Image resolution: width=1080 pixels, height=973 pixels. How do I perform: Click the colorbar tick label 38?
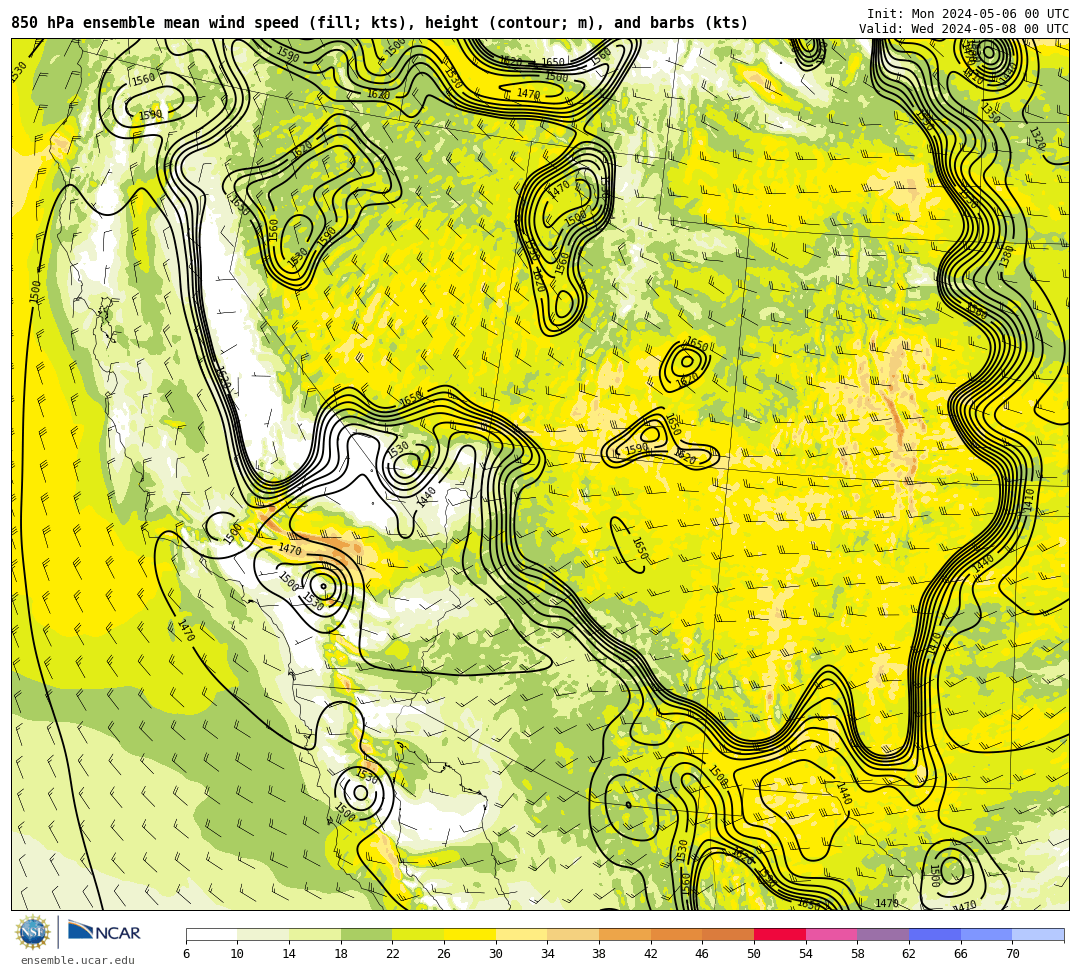(599, 954)
